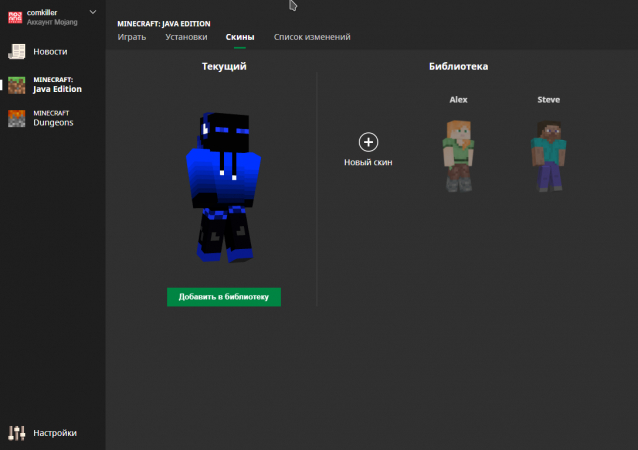The width and height of the screenshot is (638, 450).
Task: Select the Скины tab
Action: [240, 37]
